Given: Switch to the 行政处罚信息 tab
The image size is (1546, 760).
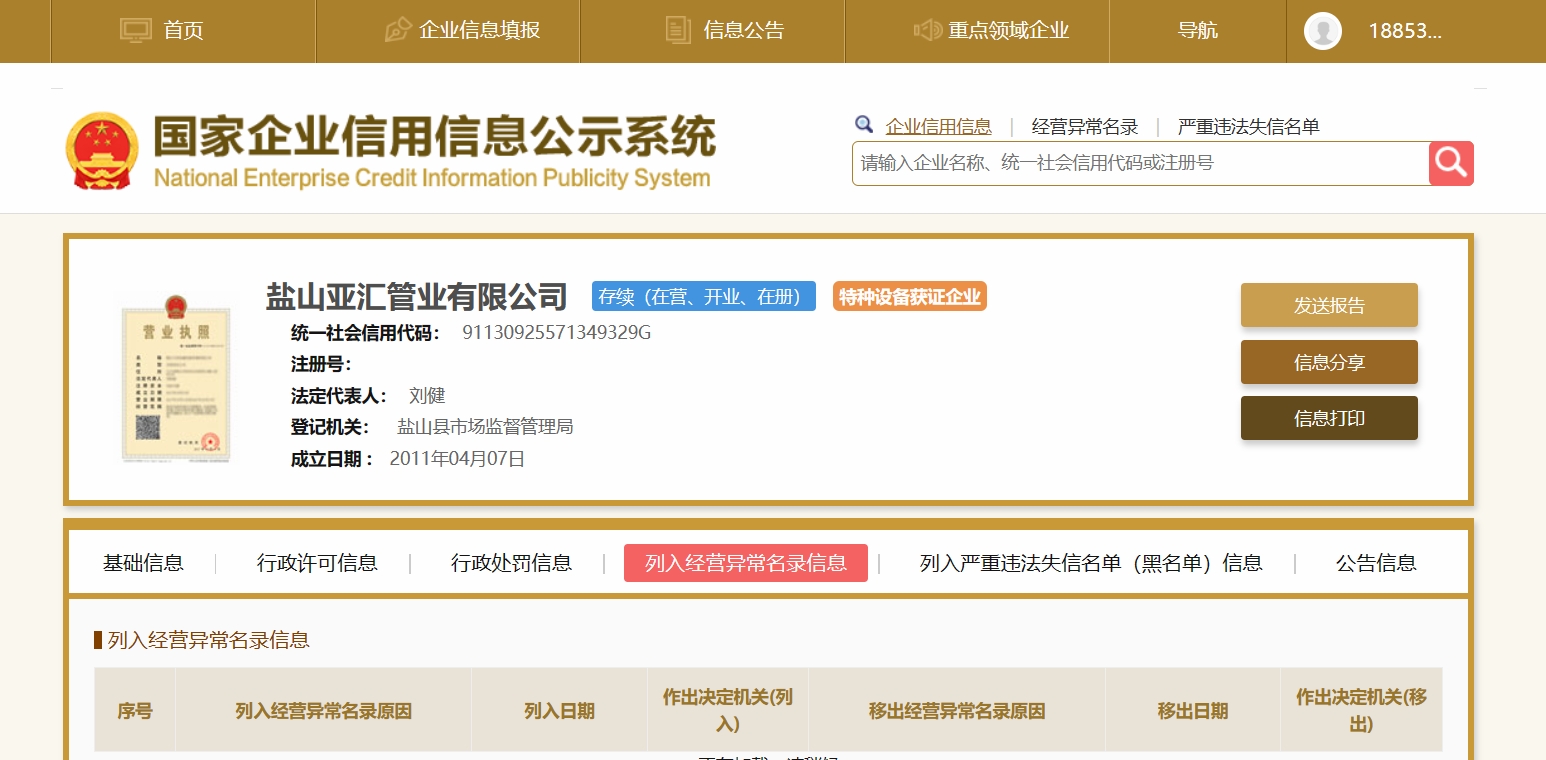Looking at the screenshot, I should coord(511,563).
